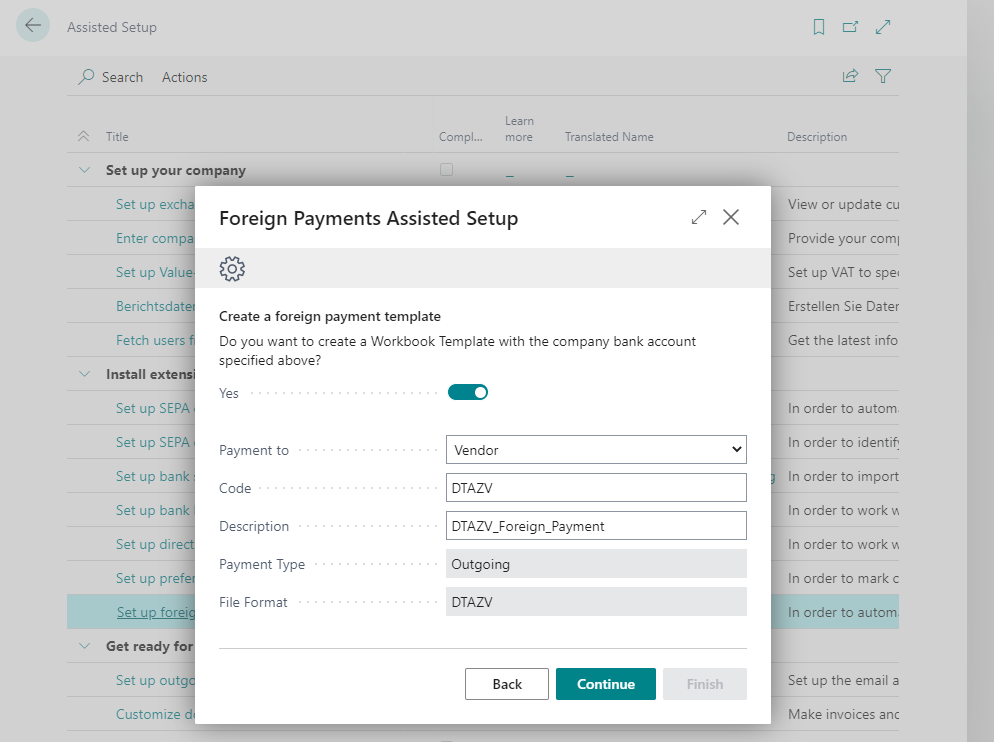Open the filter pane via funnel icon
Screen dimensions: 994x742
pos(883,76)
